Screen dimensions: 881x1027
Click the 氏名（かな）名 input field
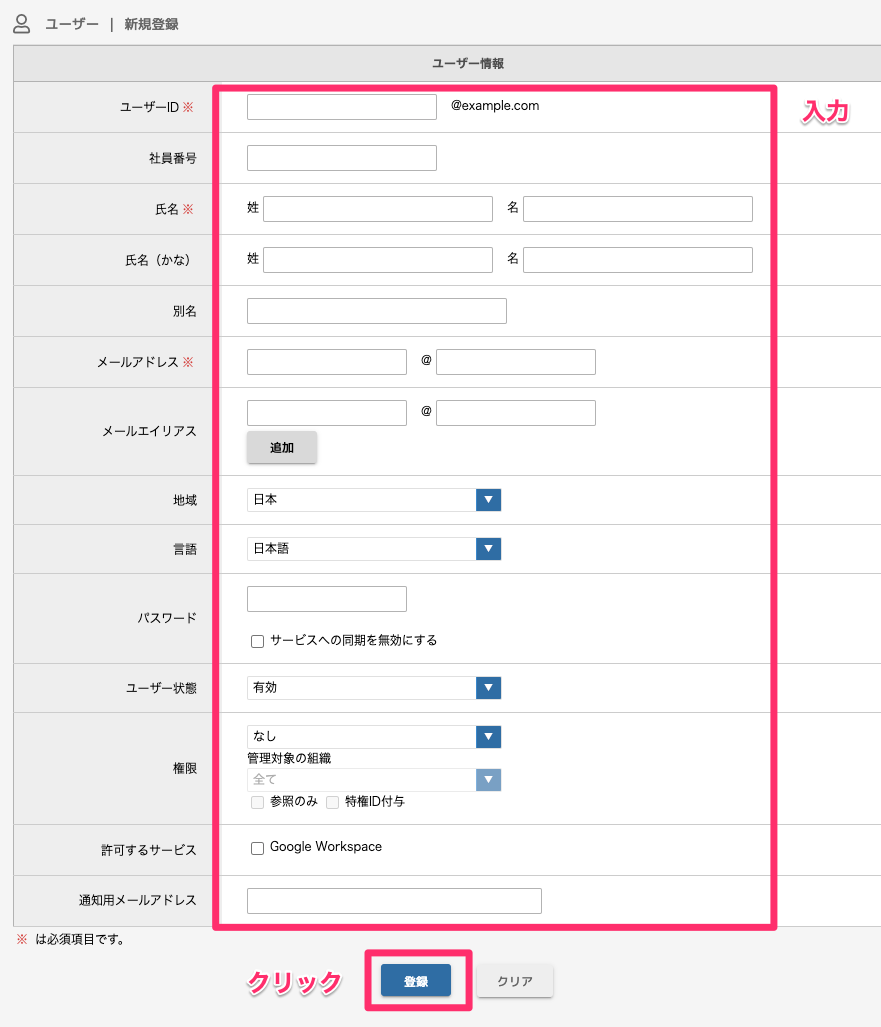[637, 260]
